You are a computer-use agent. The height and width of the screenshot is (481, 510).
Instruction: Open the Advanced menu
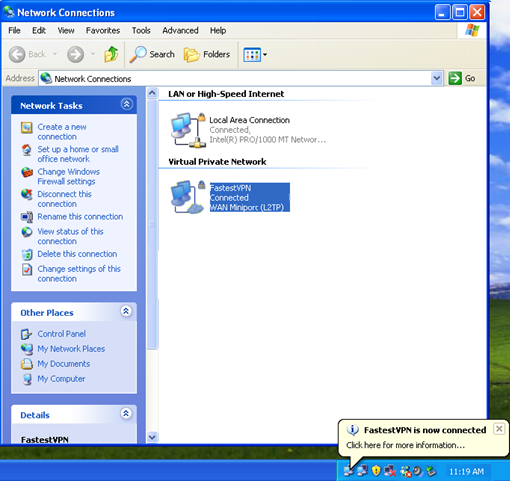[180, 31]
